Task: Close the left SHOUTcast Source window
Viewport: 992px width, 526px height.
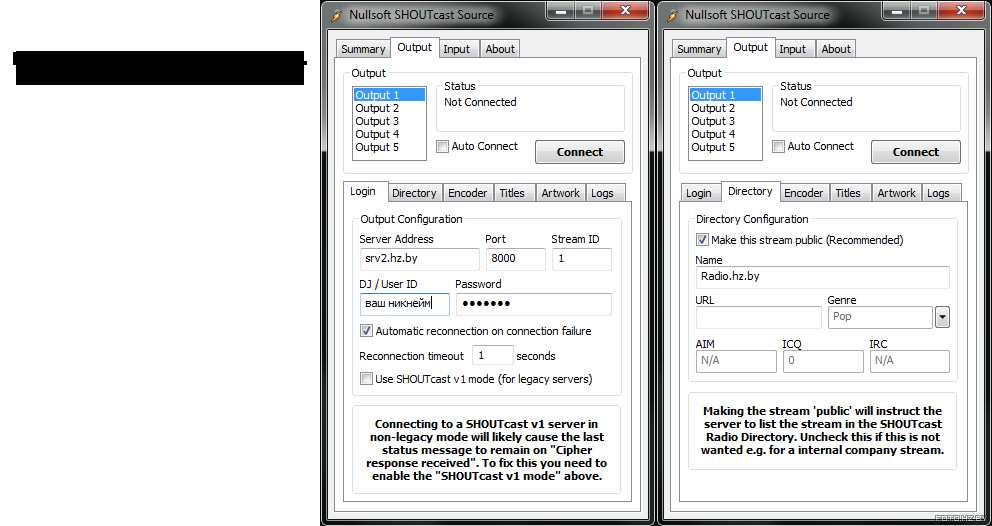Action: (624, 10)
